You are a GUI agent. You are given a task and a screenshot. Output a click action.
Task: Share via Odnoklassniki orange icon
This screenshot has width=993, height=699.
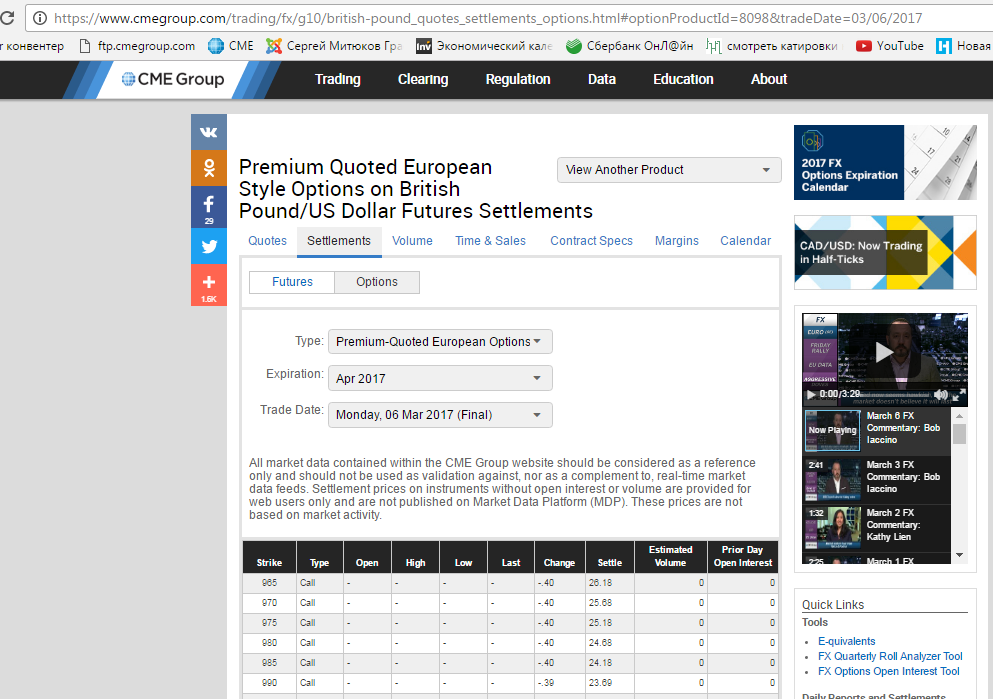(x=209, y=168)
